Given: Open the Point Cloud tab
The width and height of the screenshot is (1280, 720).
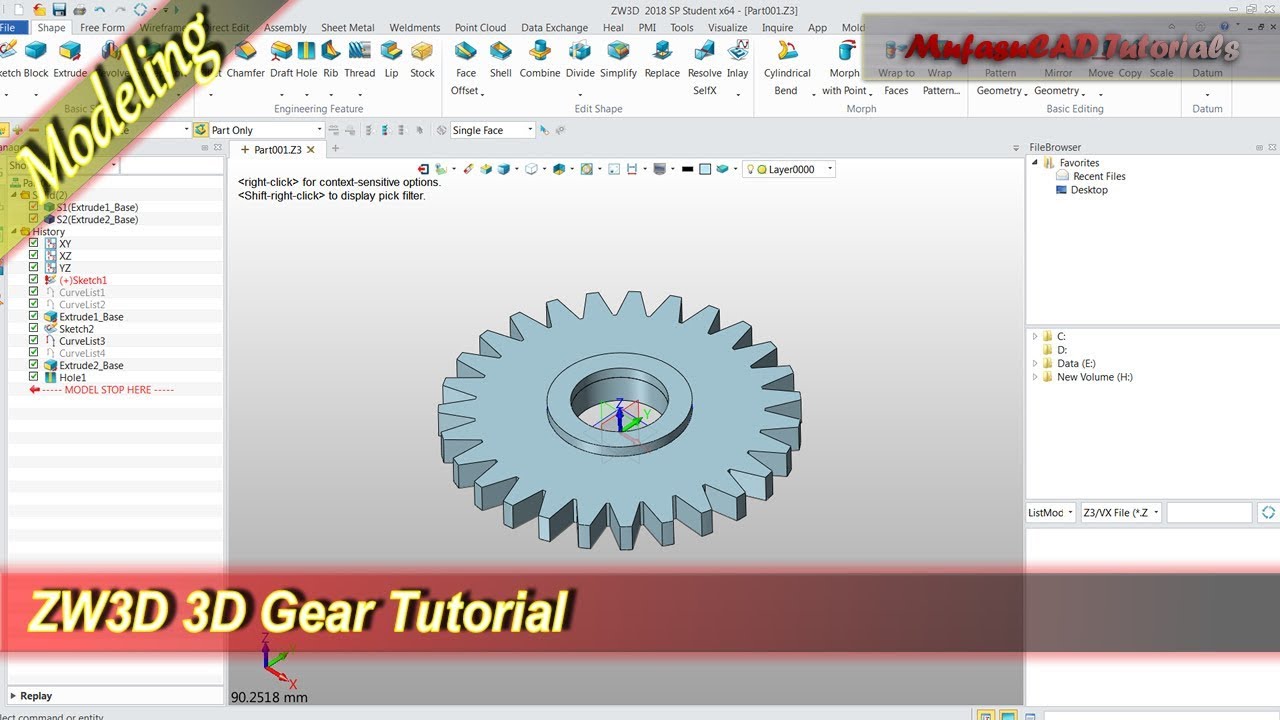Looking at the screenshot, I should point(480,28).
